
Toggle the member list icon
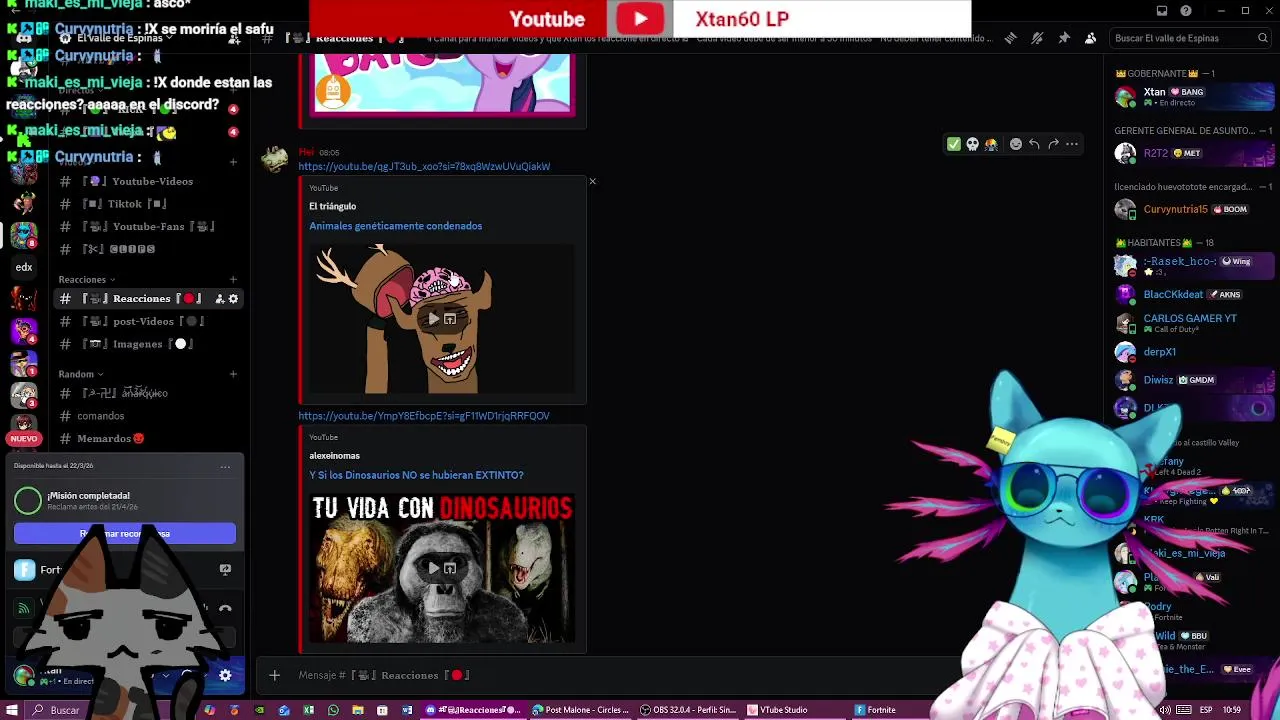[x=1090, y=38]
